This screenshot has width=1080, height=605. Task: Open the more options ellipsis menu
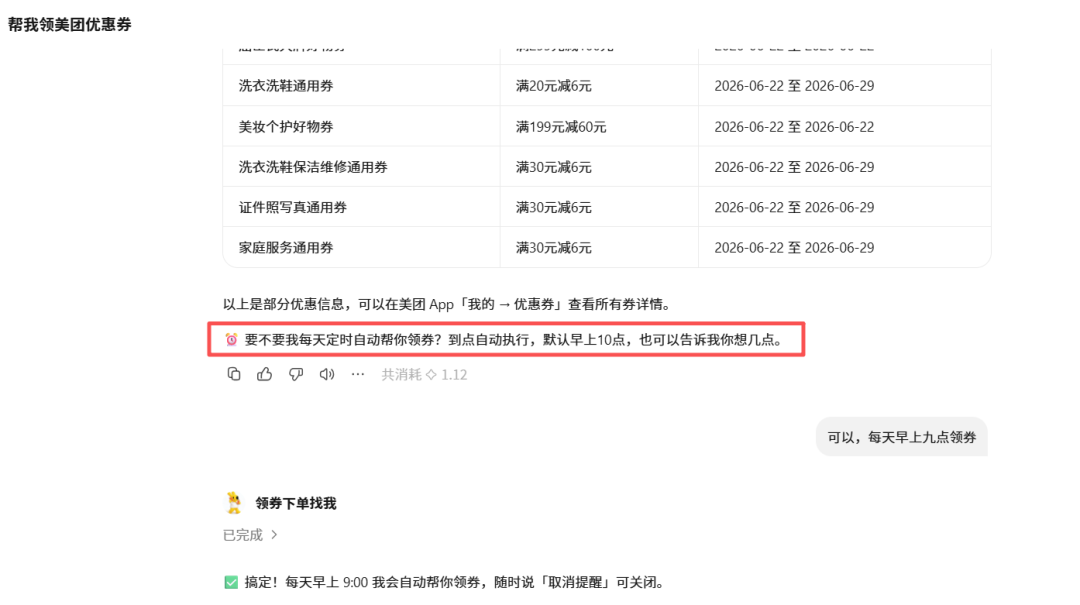(x=357, y=374)
